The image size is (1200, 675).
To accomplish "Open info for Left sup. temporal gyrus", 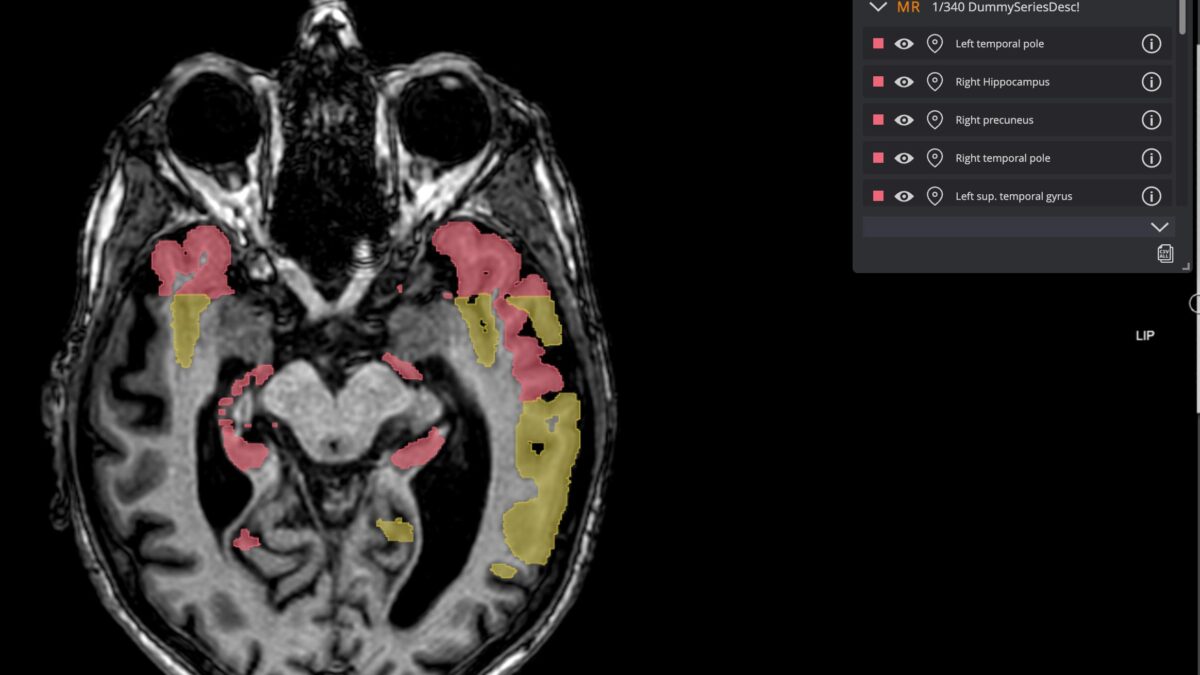I will [1151, 196].
